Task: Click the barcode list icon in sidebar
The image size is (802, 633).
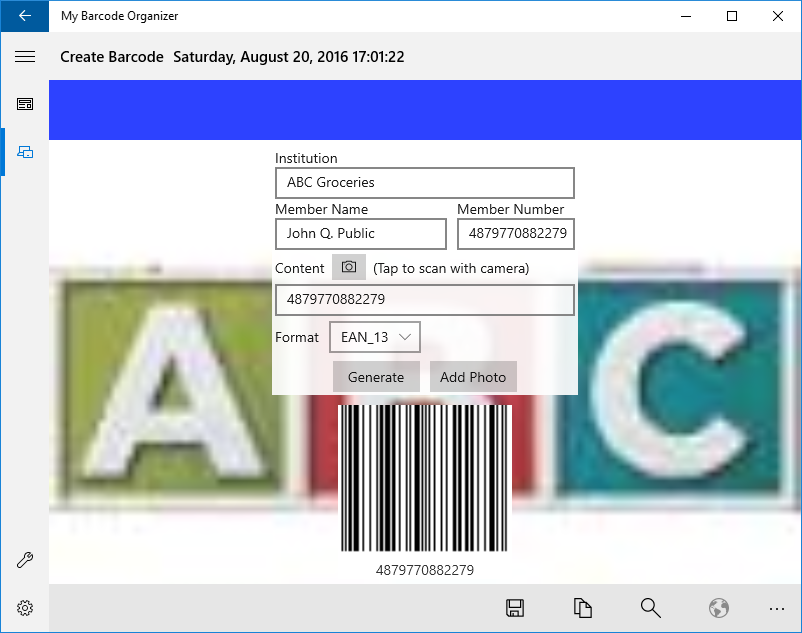Action: (x=25, y=104)
